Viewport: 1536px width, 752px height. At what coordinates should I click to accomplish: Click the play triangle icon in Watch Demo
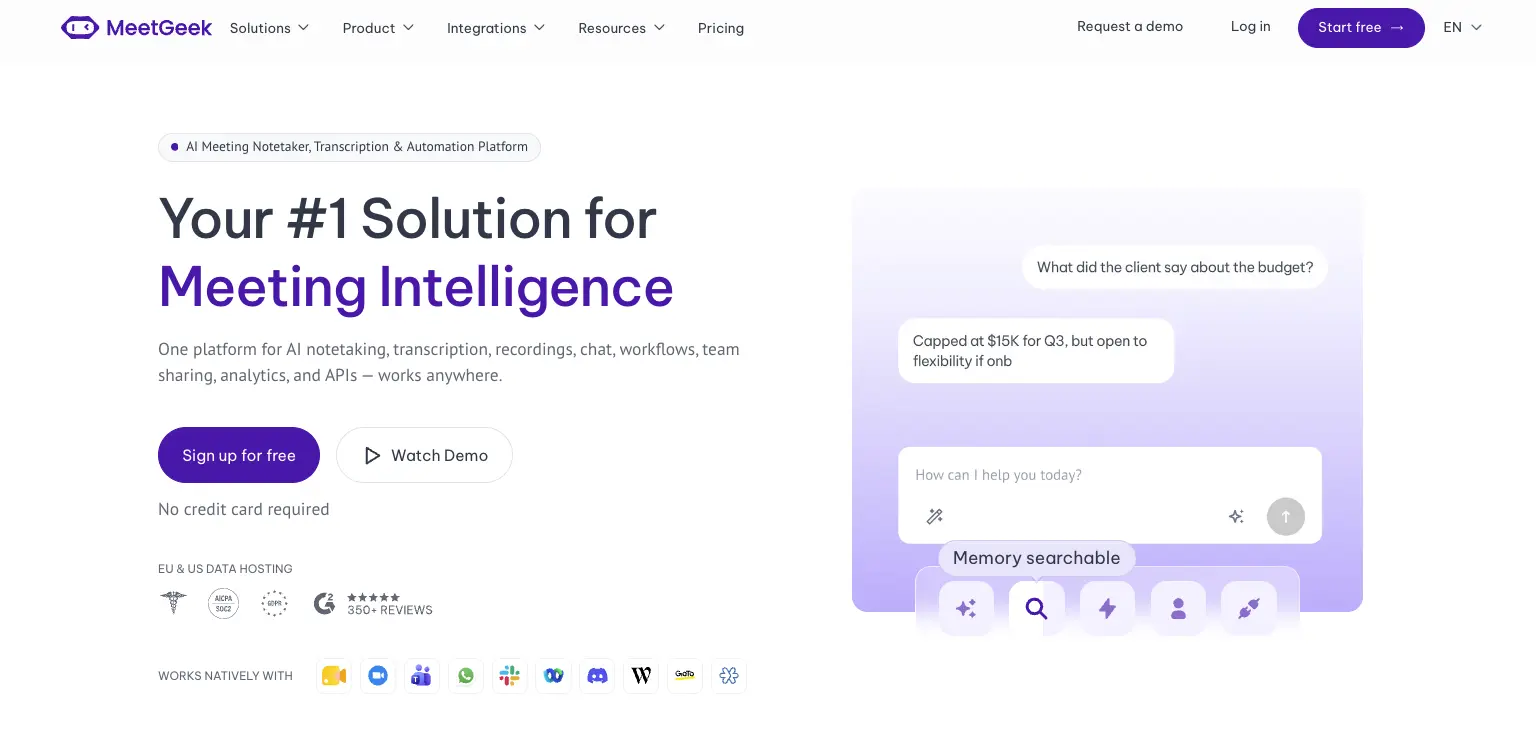372,456
